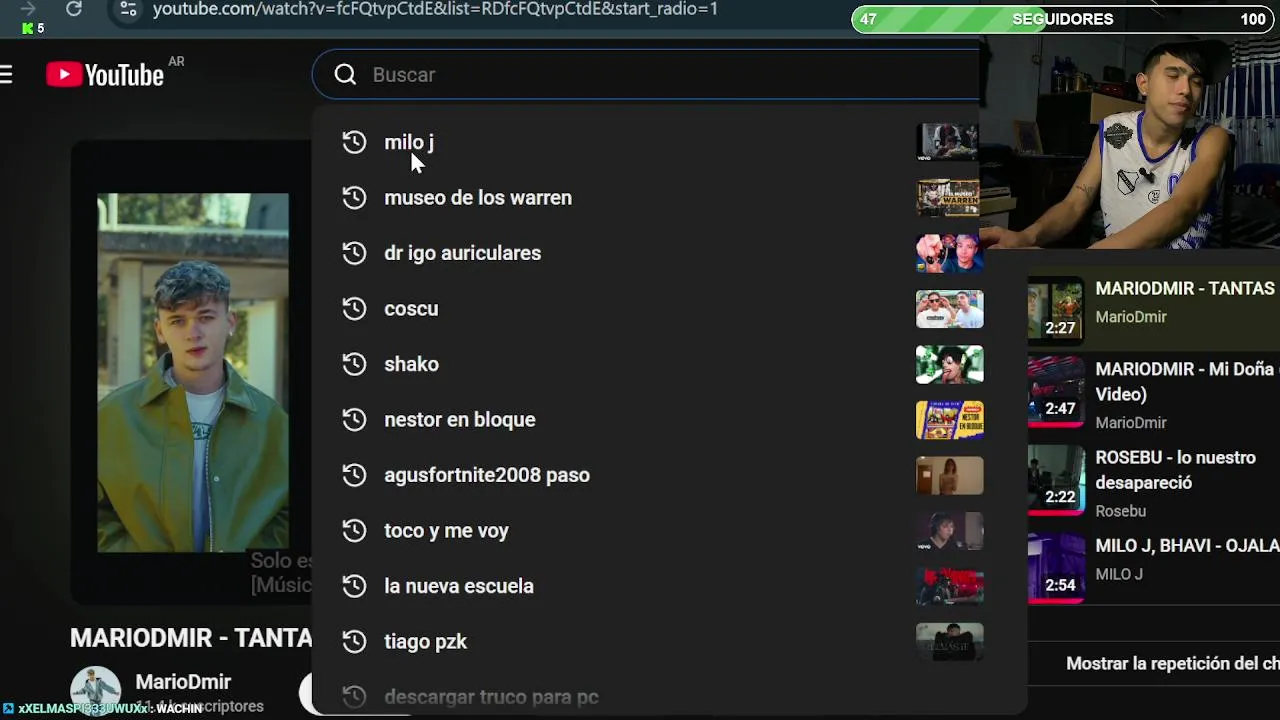Screen dimensions: 1280x720
Task: Click 'Mostrar la repetición del chat' button
Action: [x=1172, y=664]
